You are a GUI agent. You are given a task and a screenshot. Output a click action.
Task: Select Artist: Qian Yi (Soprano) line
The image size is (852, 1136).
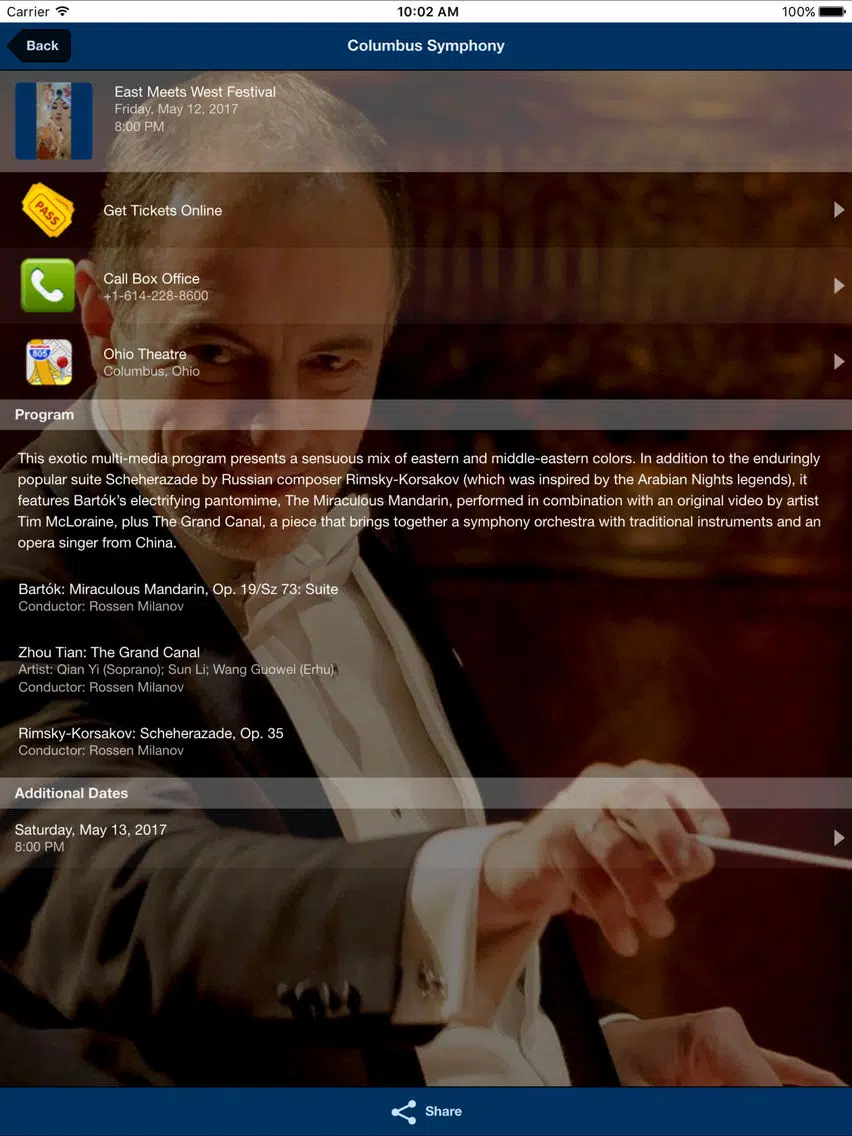coord(176,669)
